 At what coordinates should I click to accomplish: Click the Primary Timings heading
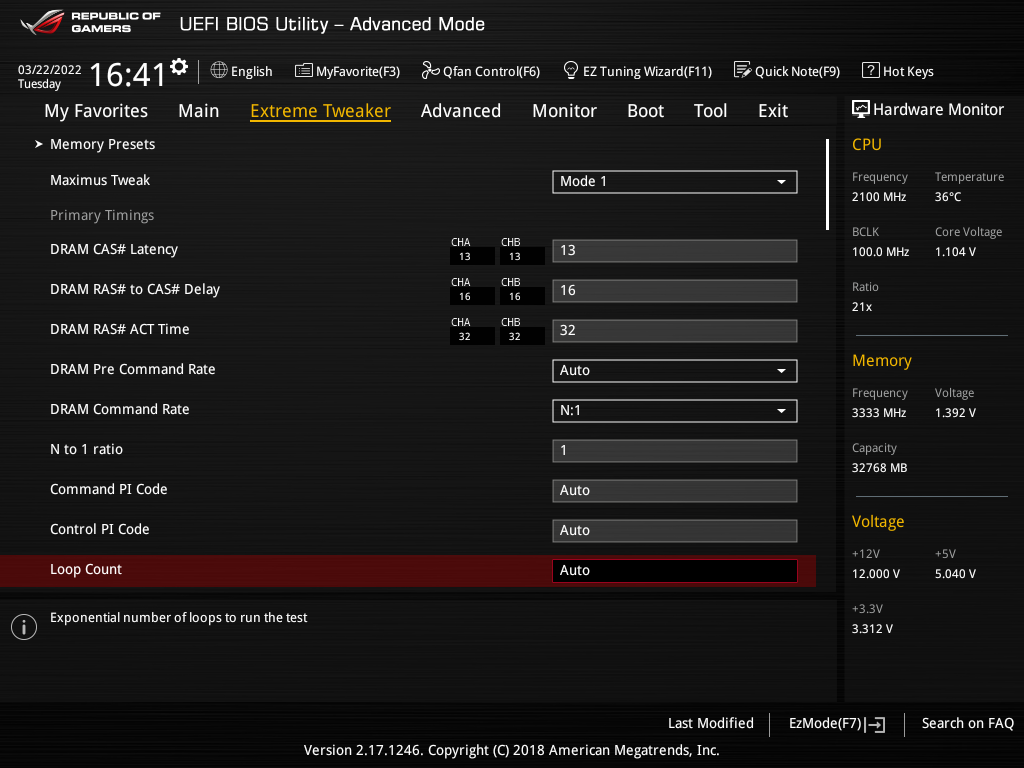click(102, 216)
